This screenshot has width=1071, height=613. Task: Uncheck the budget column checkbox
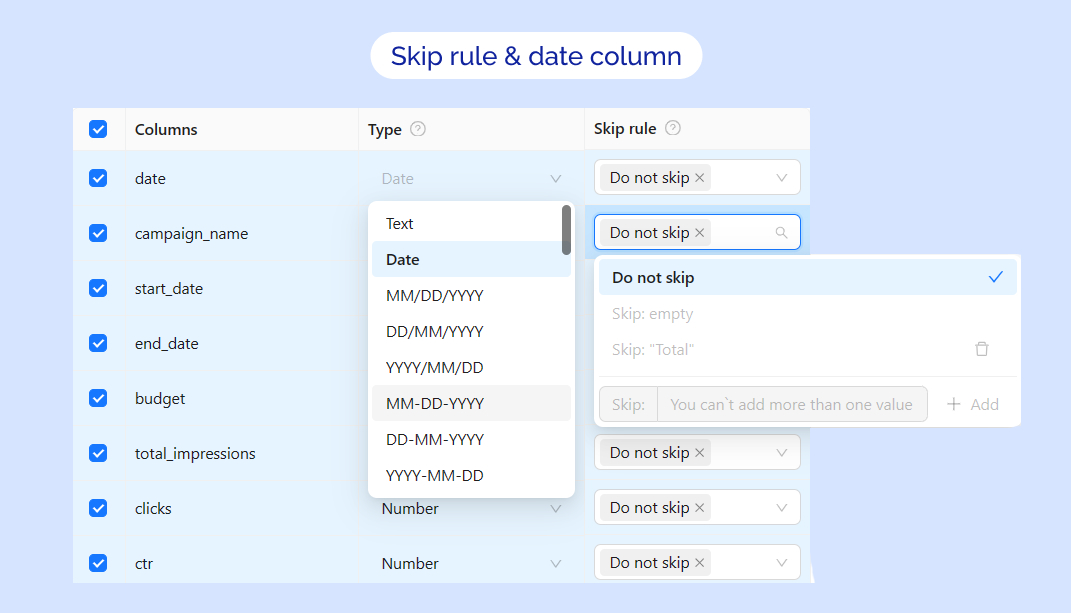click(x=98, y=398)
